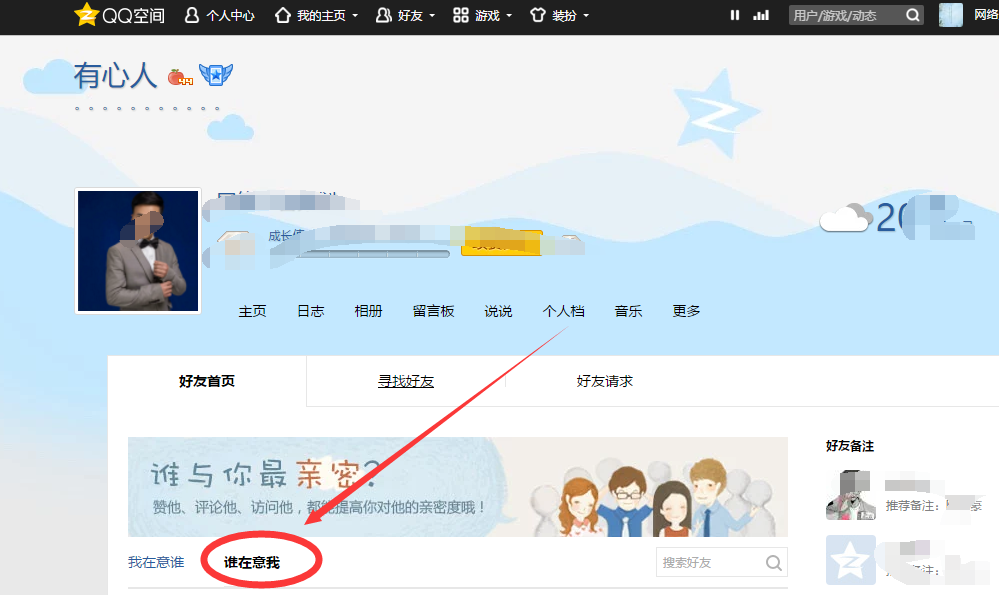This screenshot has width=999, height=595.
Task: Click the profile photo thumbnail
Action: click(138, 251)
